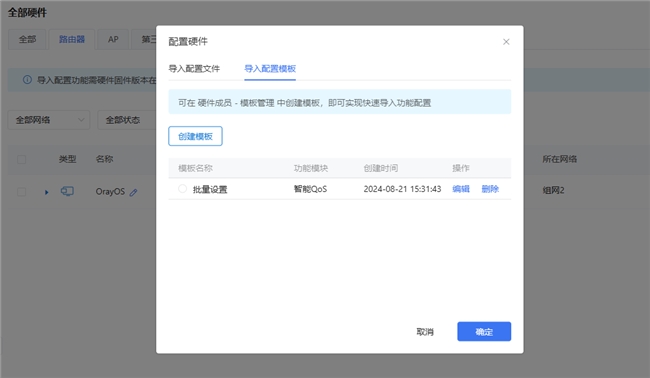Click the pencil edit icon beside OrayOS

click(133, 192)
